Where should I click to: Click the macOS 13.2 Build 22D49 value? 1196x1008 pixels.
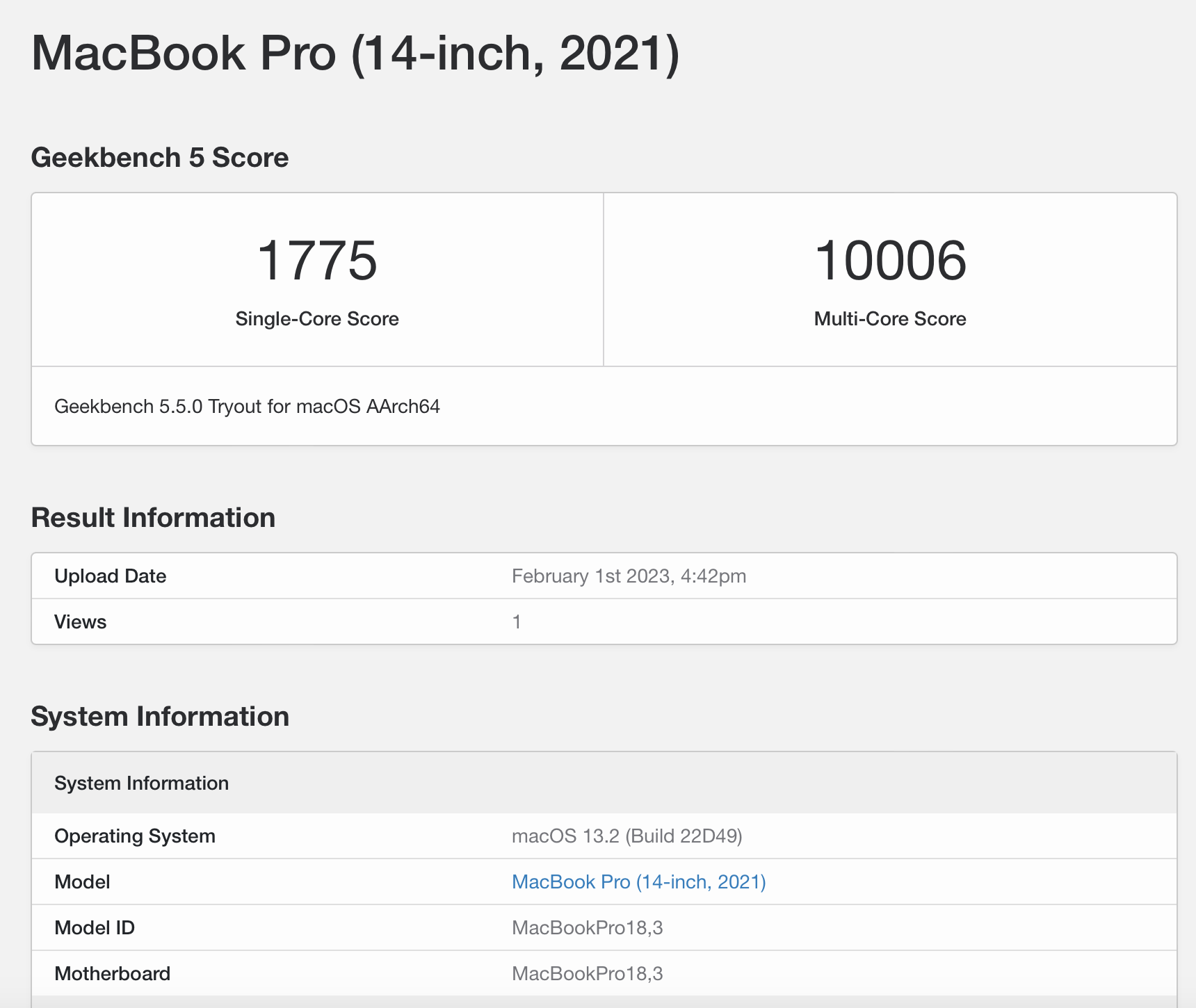coord(627,836)
